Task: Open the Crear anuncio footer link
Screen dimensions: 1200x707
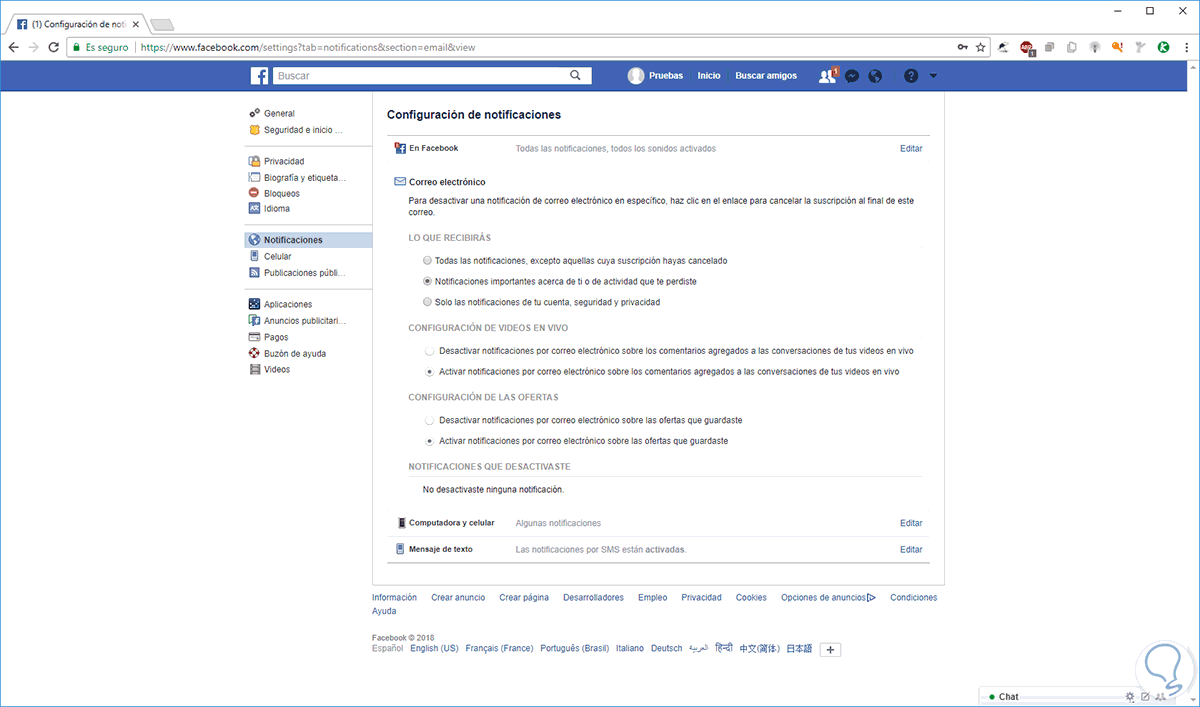Action: 458,597
